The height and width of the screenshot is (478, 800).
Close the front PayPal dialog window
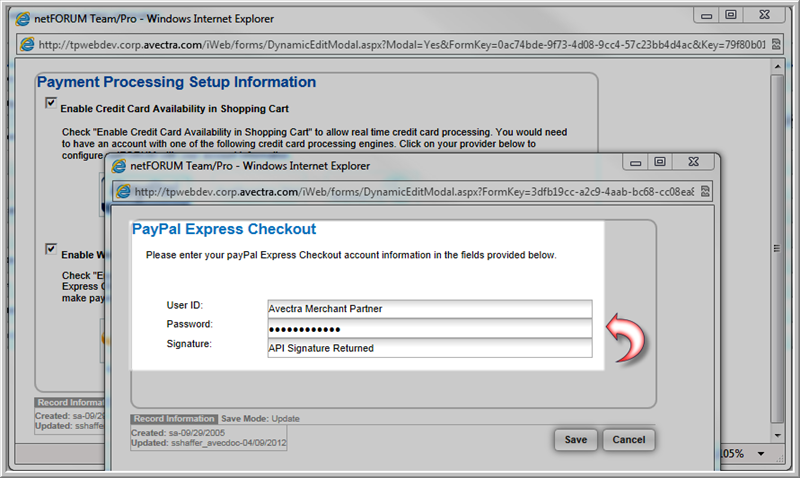[x=693, y=162]
